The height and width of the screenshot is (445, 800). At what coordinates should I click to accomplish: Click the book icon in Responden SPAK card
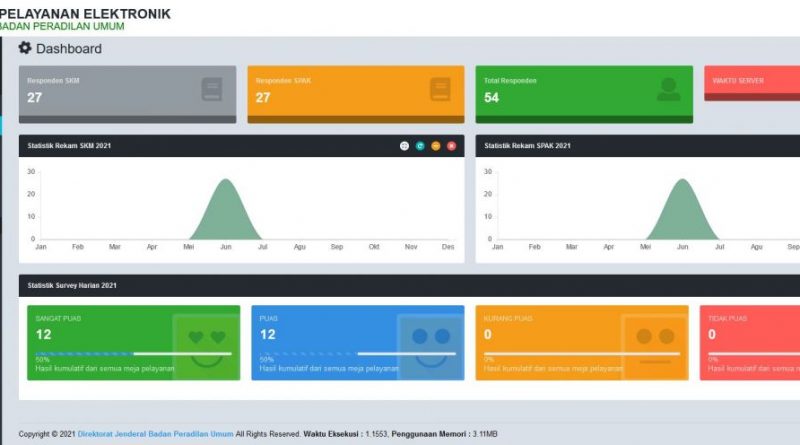point(440,90)
